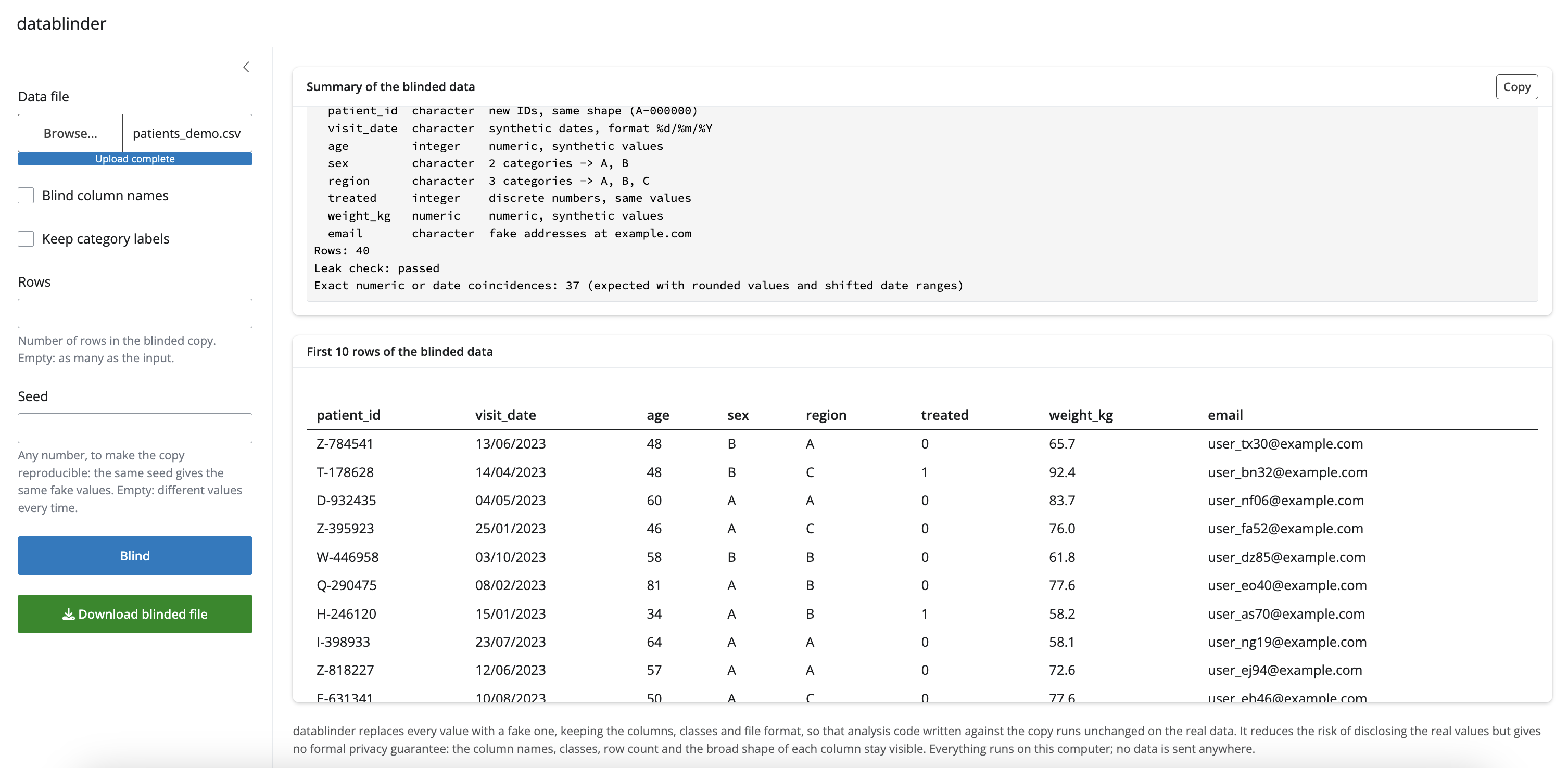The image size is (1568, 768).
Task: Select email user_ej94@example.com cell
Action: (x=1285, y=670)
